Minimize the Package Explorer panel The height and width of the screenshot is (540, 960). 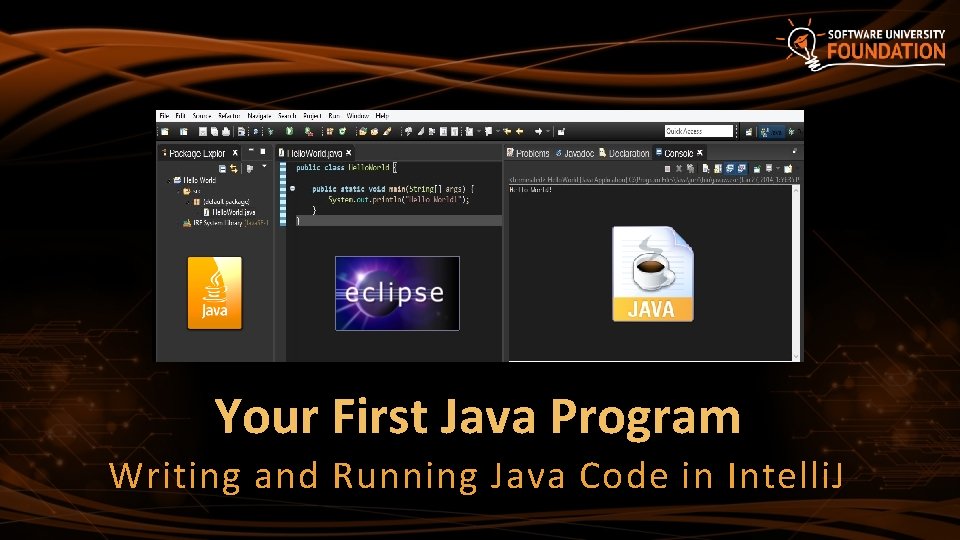[250, 151]
